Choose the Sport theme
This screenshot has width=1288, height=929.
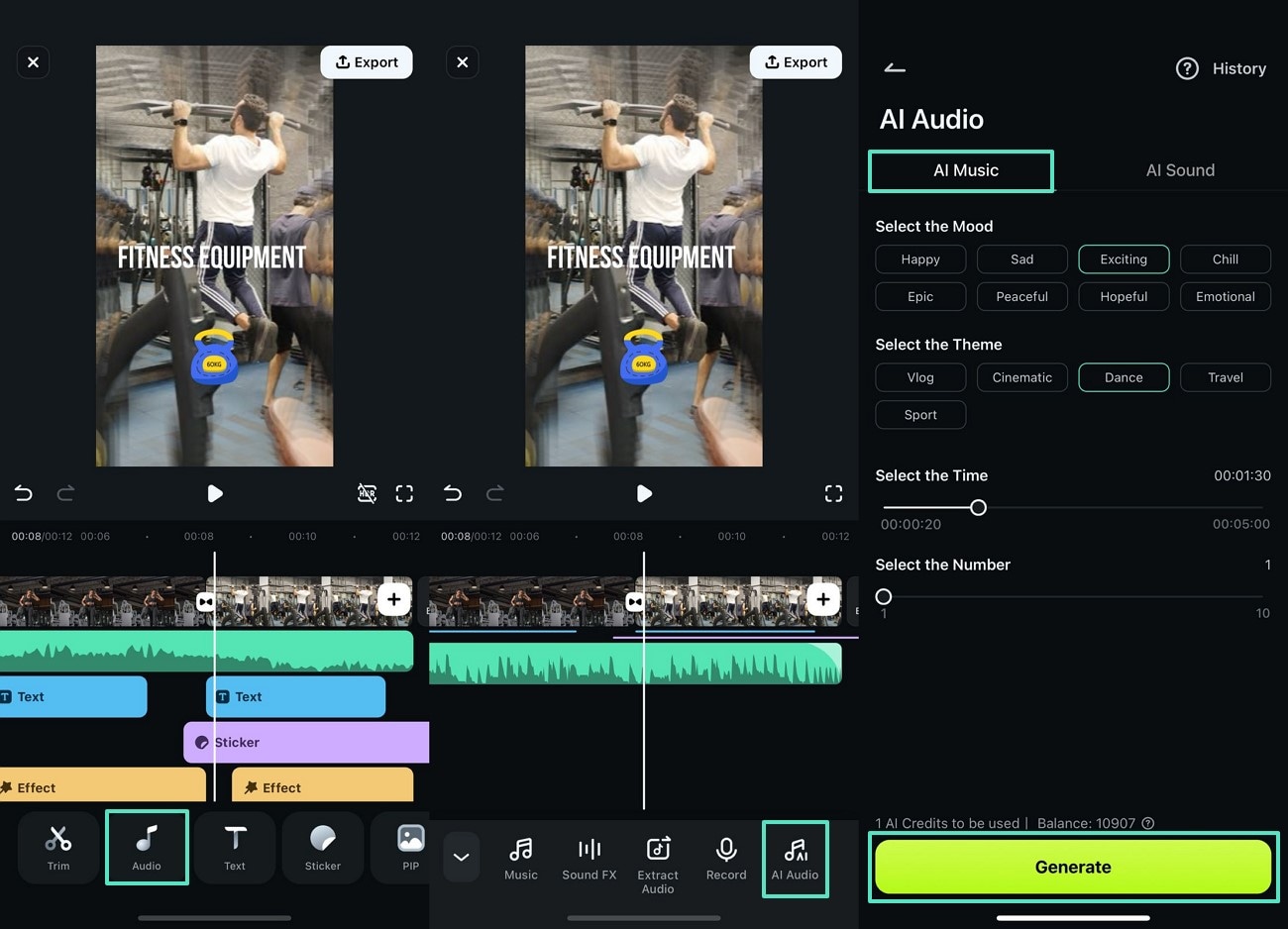(920, 415)
